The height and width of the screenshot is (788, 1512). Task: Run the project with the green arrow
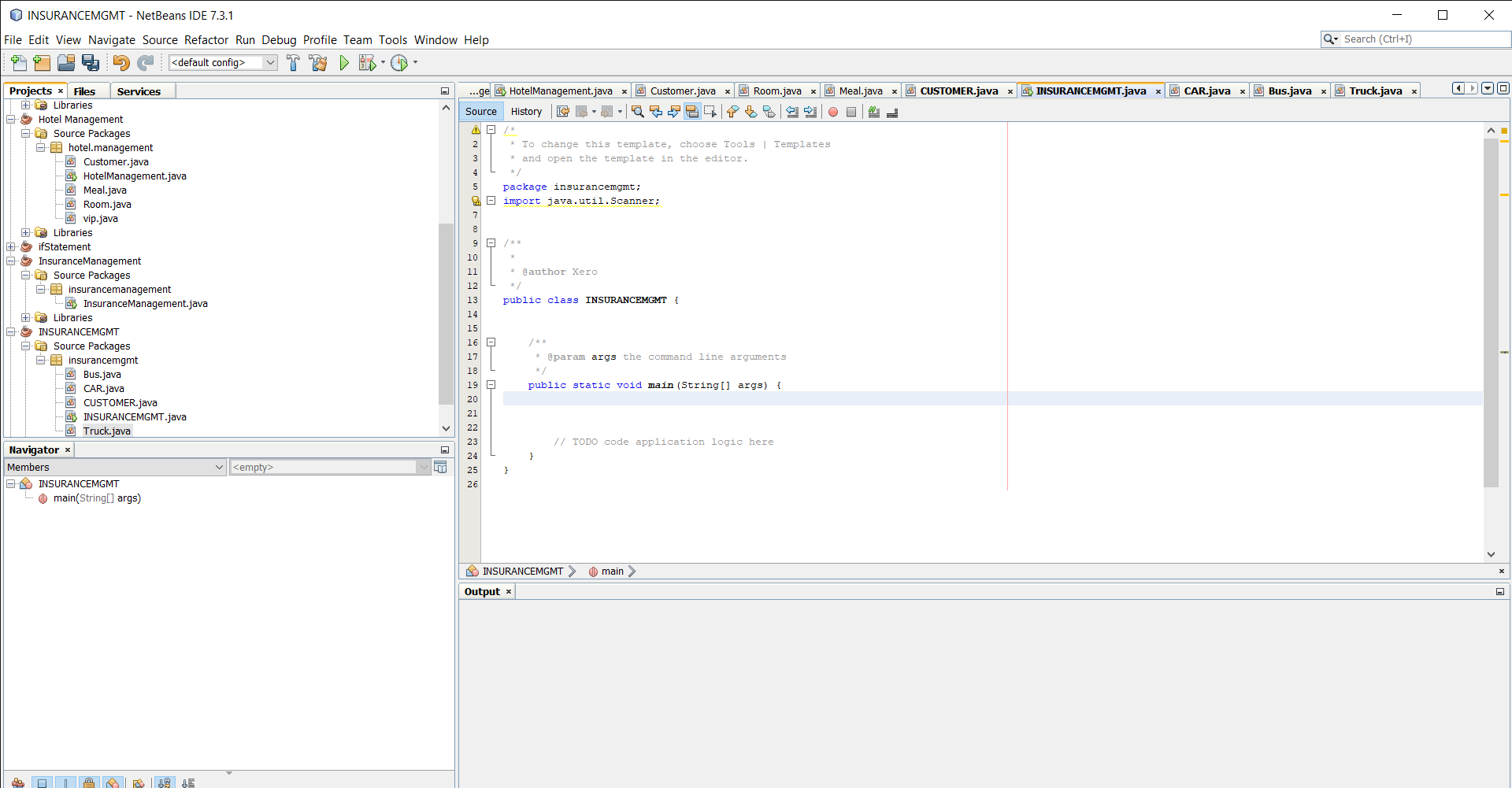(344, 62)
